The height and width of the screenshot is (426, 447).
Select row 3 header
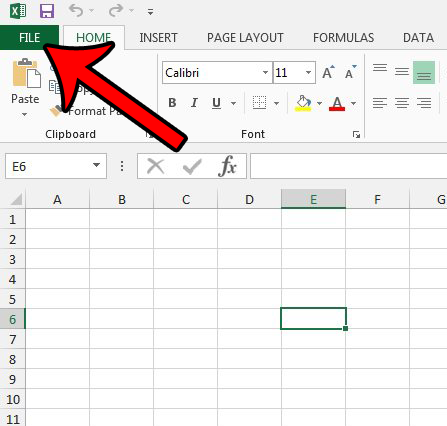point(13,259)
